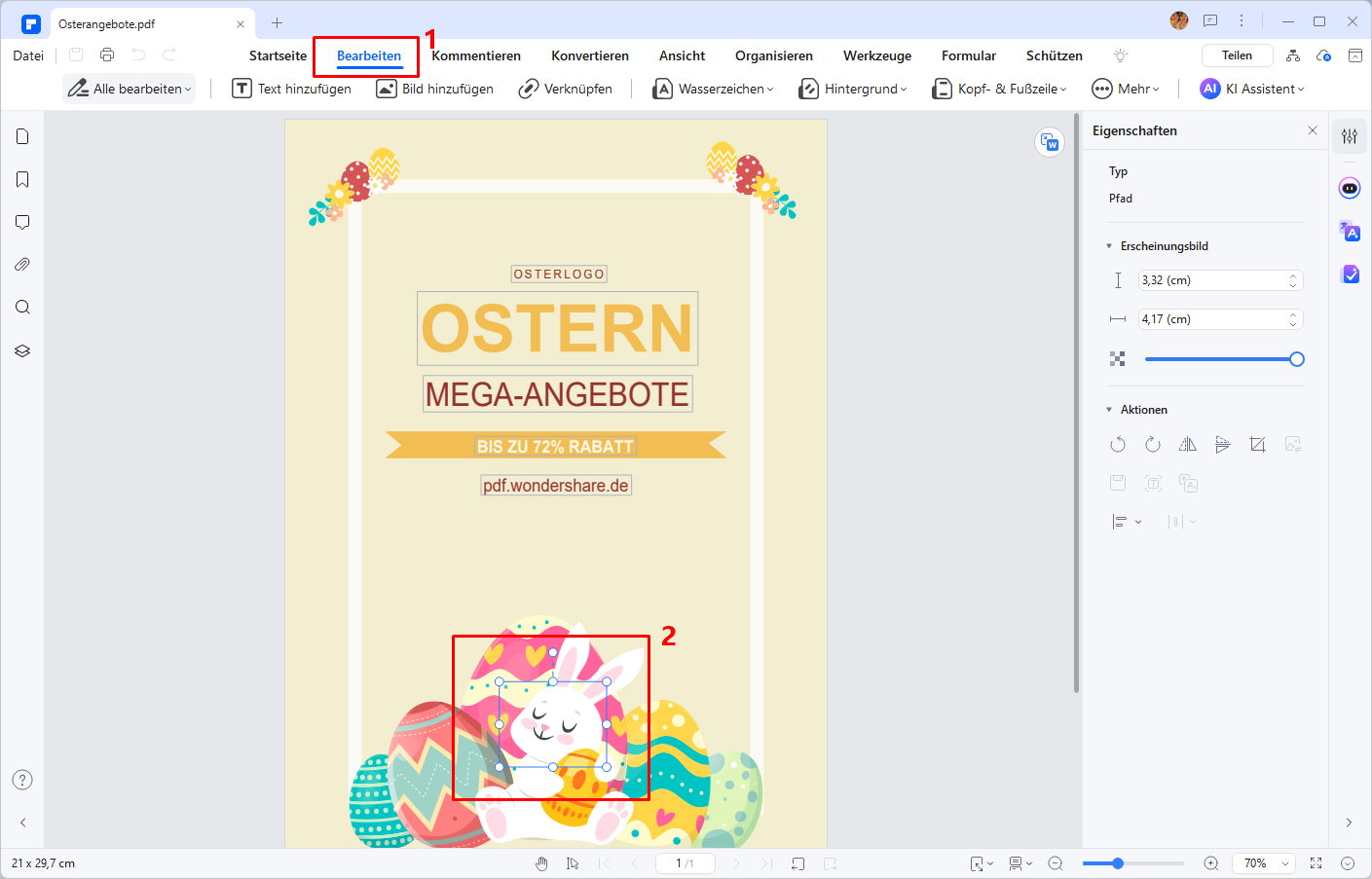Toggle the properties sliders panel icon

[x=1350, y=136]
